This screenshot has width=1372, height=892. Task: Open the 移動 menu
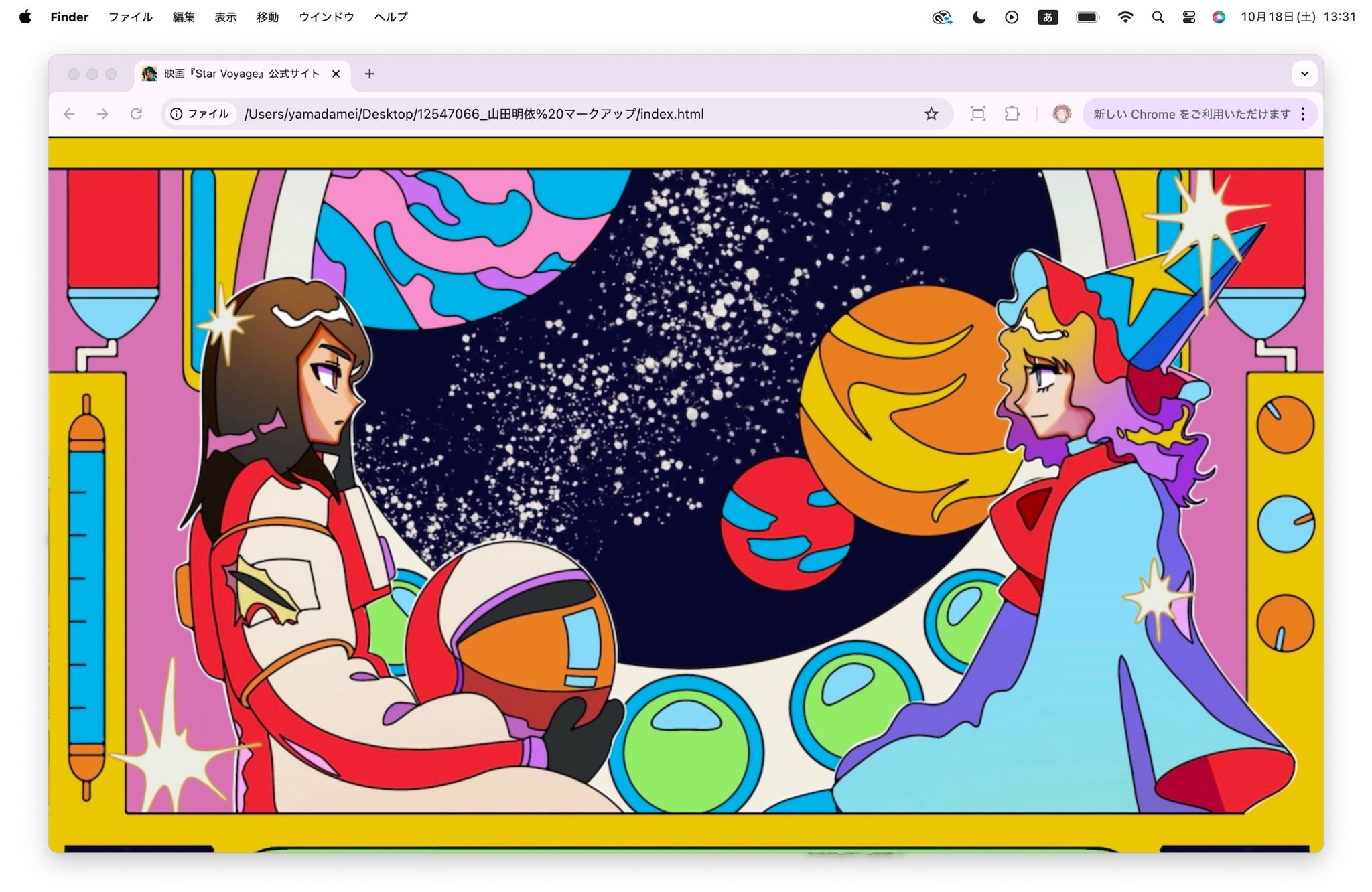point(268,17)
